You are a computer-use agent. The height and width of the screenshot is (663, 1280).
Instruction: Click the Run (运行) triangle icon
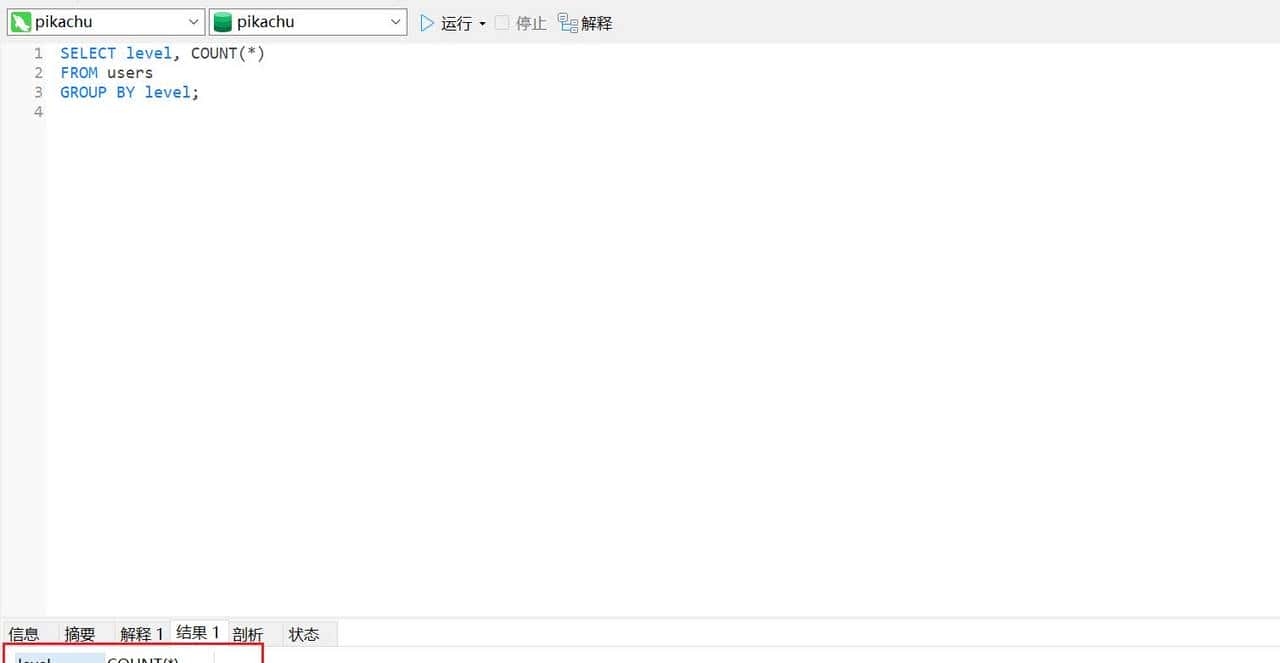tap(426, 23)
